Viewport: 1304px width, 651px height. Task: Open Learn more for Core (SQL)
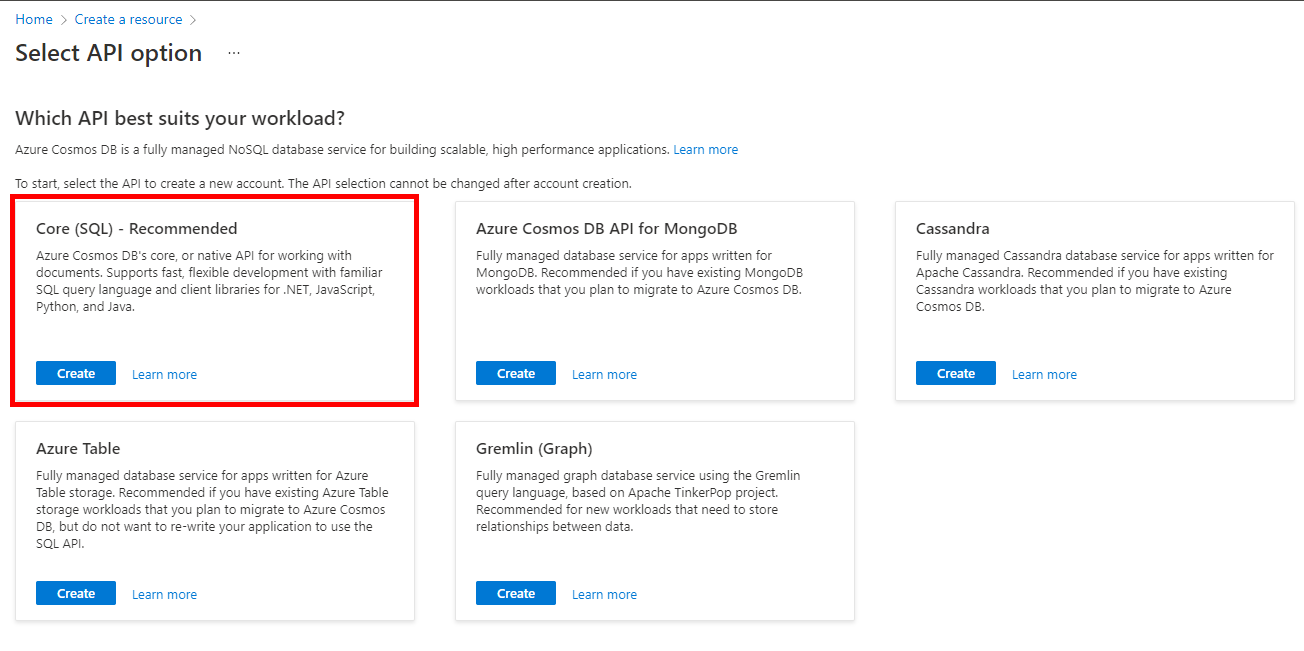[164, 373]
